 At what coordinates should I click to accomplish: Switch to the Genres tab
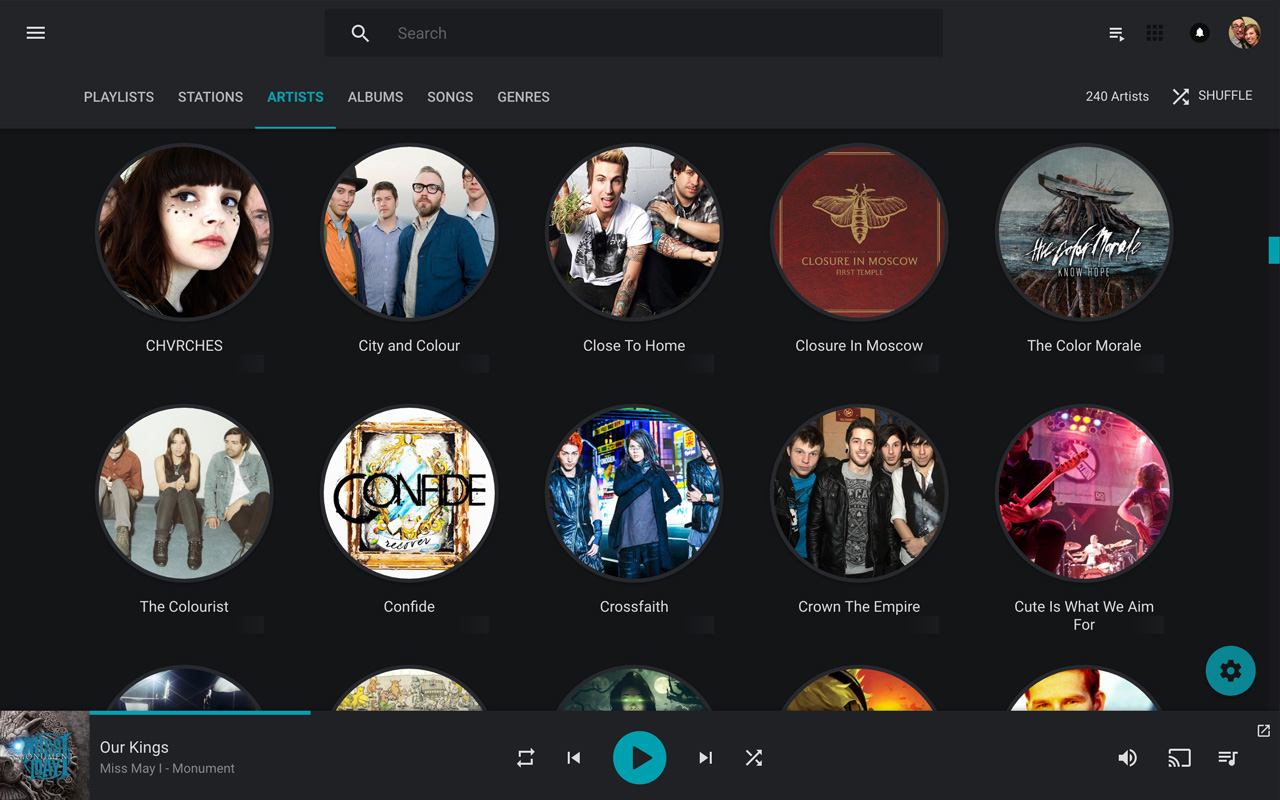pos(523,97)
